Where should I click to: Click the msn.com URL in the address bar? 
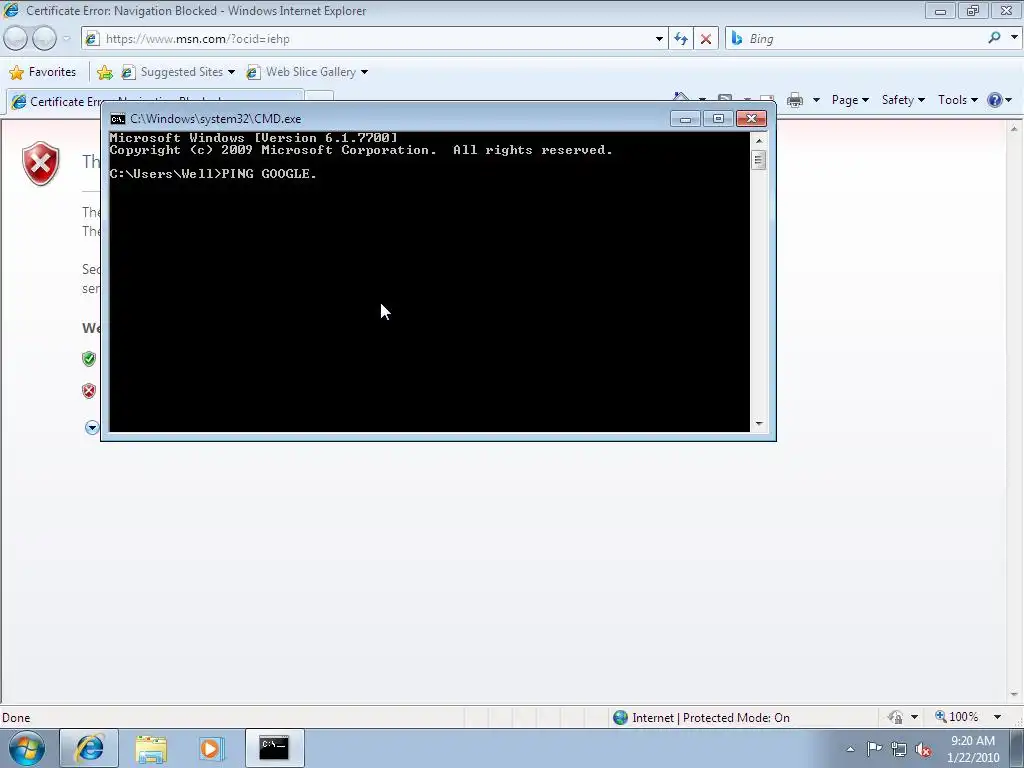[x=197, y=39]
